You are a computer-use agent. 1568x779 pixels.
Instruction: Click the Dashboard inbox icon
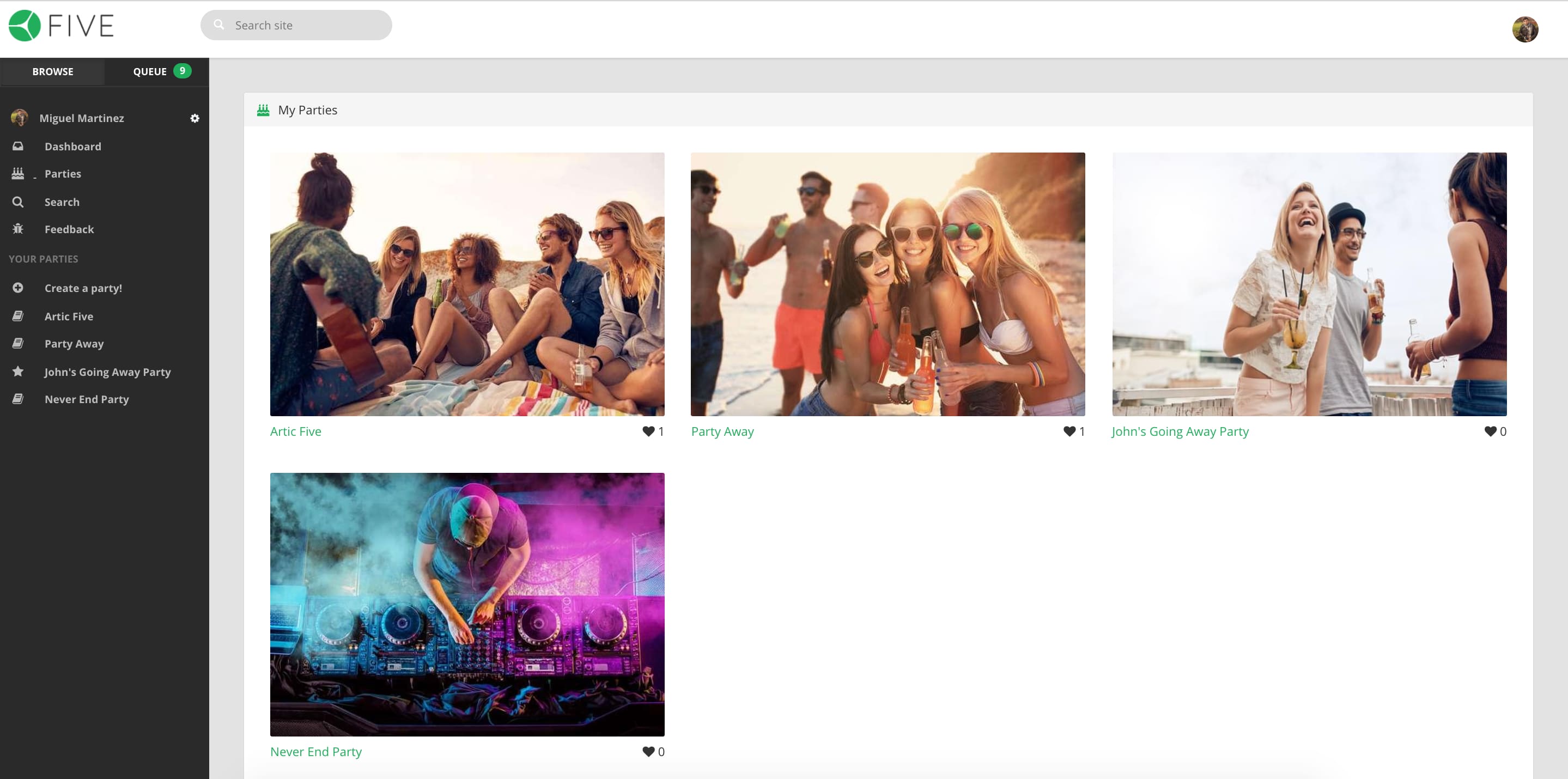[x=19, y=146]
